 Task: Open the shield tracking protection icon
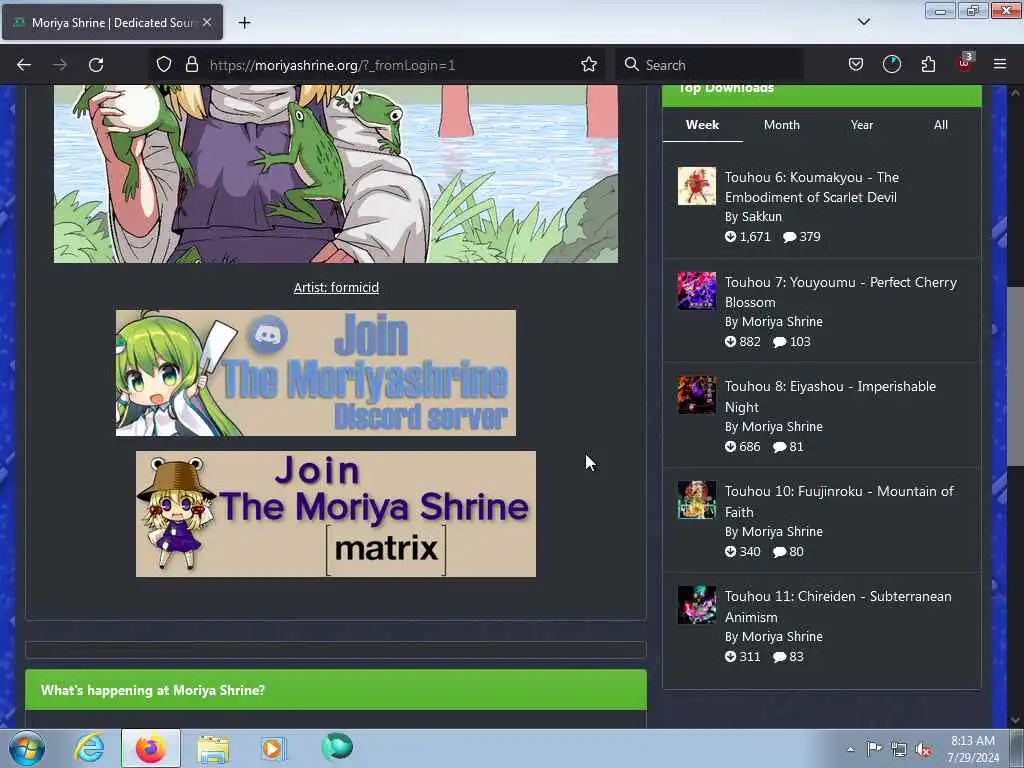(164, 65)
